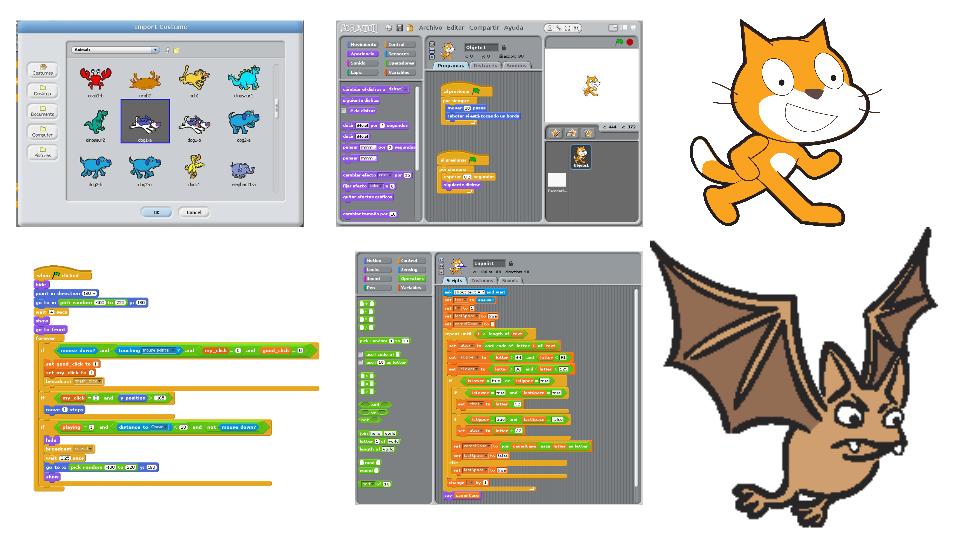Select the yellow duck costume
960x540 pixels.
pyautogui.click(x=194, y=166)
